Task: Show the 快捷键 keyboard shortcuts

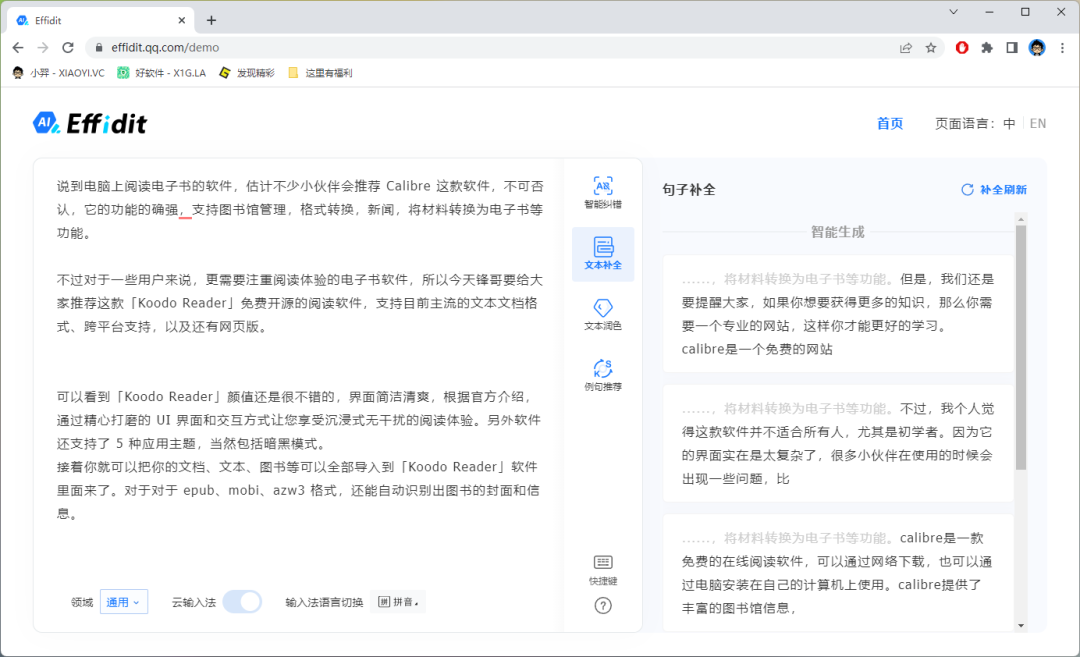Action: click(602, 569)
